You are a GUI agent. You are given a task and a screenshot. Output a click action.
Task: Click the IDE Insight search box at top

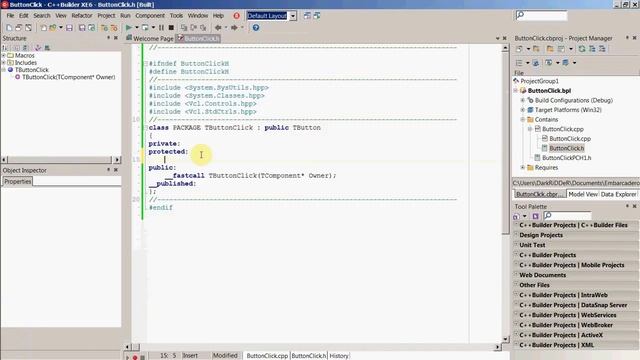click(x=541, y=16)
